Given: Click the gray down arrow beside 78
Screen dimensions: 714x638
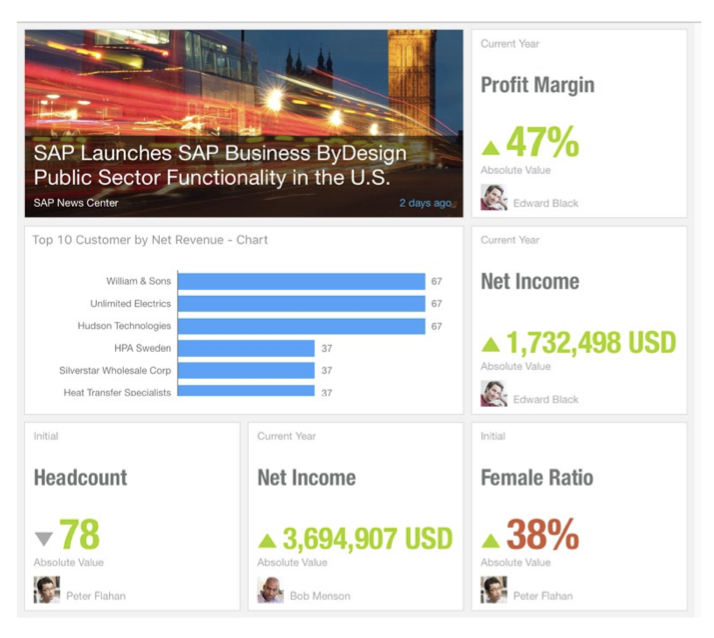Looking at the screenshot, I should (x=44, y=539).
